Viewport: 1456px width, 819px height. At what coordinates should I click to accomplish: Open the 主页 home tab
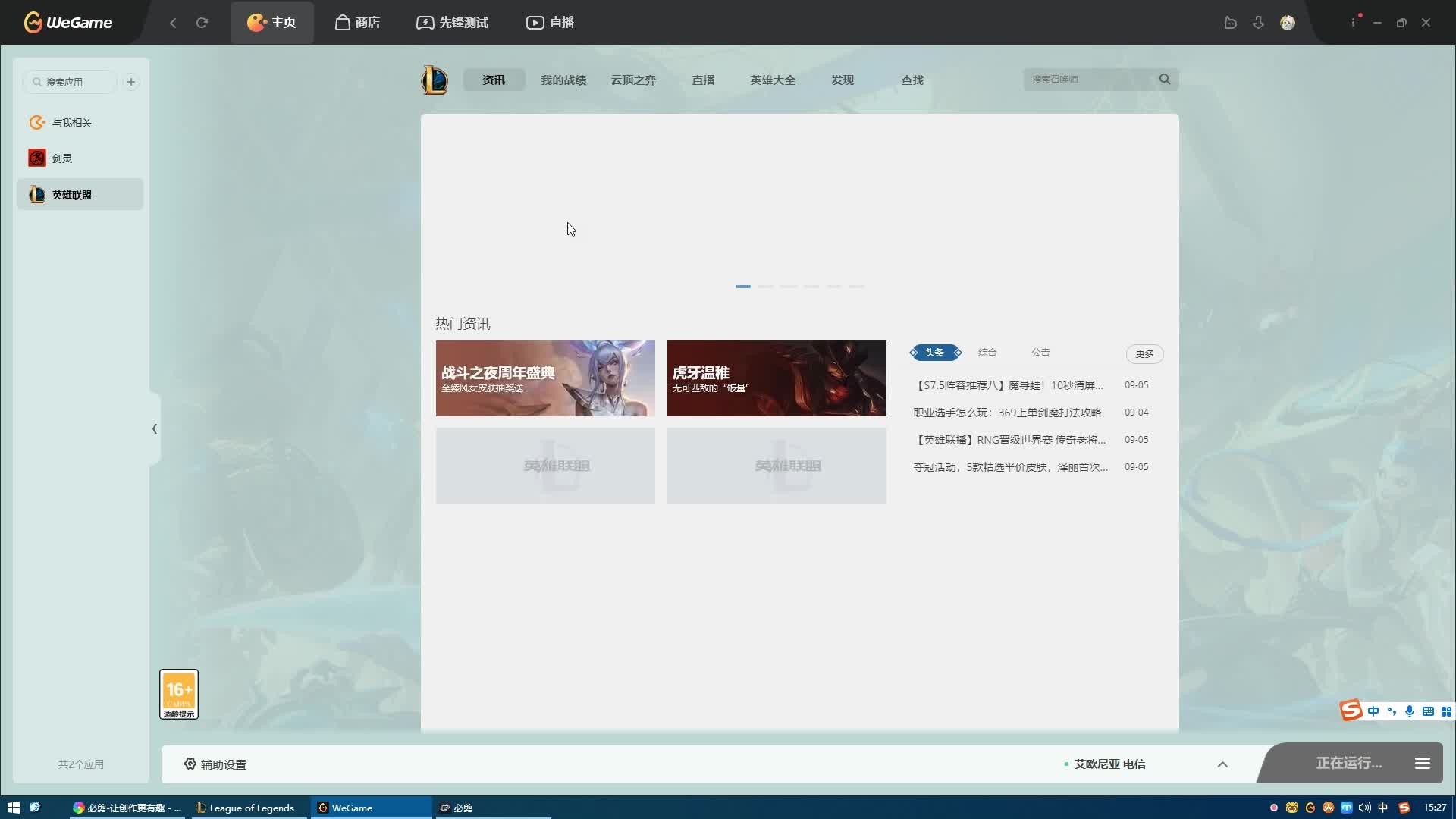271,23
